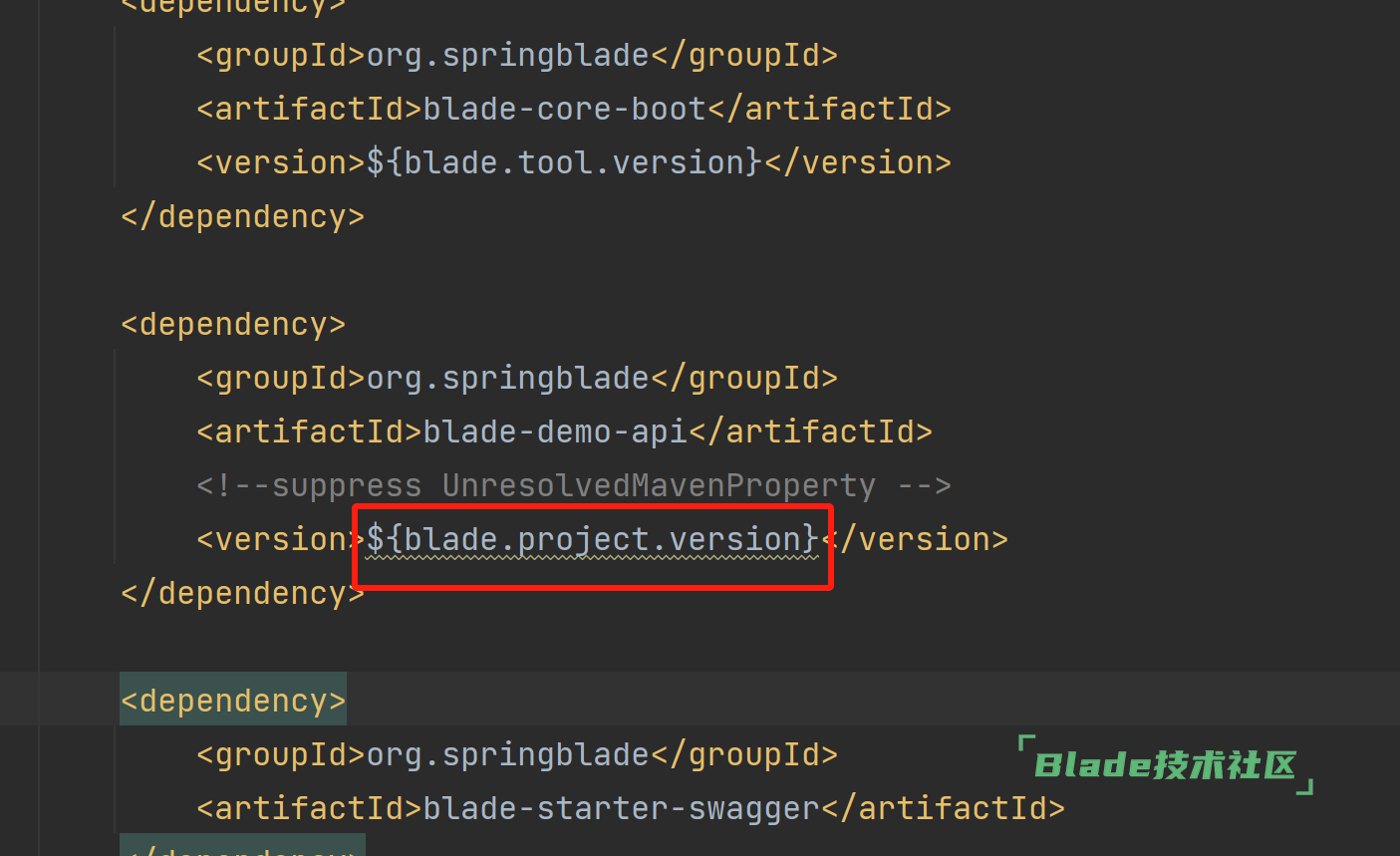Click the third org.springblade groupId value
Viewport: 1400px width, 856px height.
(x=507, y=754)
